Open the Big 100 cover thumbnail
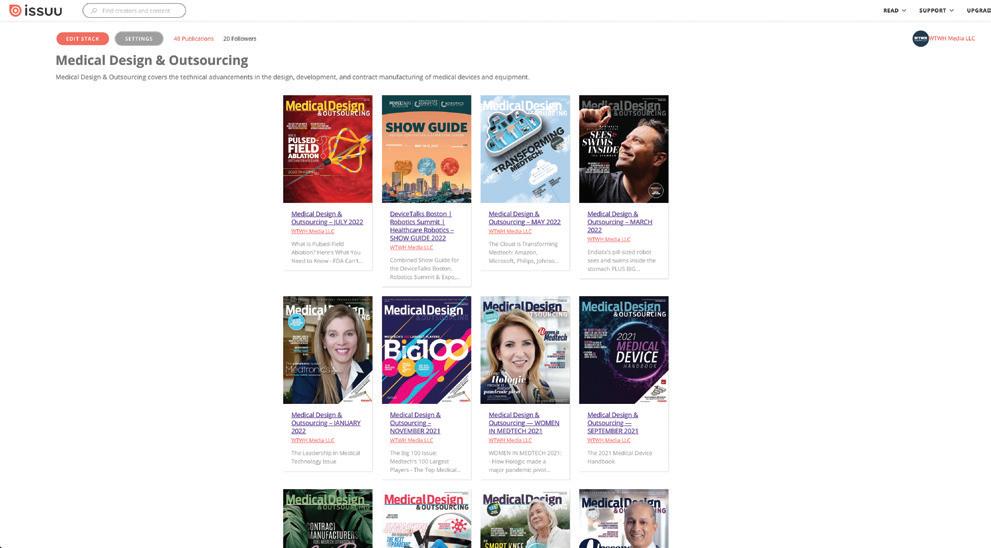 426,350
